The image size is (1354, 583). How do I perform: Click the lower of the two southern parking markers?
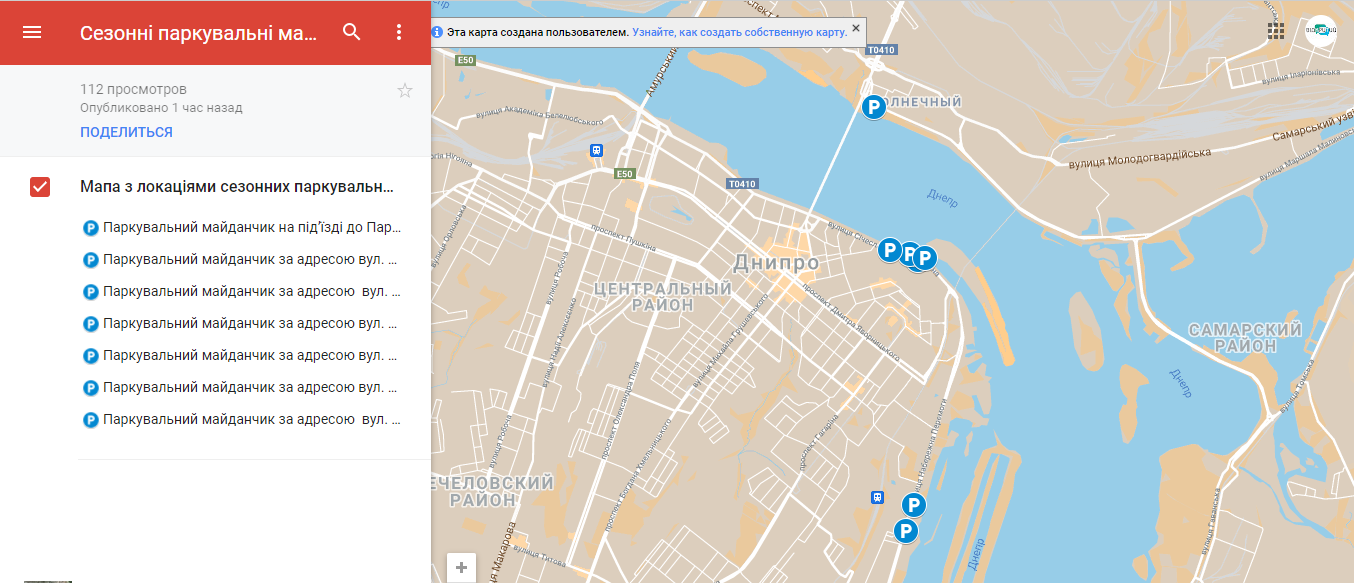point(905,531)
